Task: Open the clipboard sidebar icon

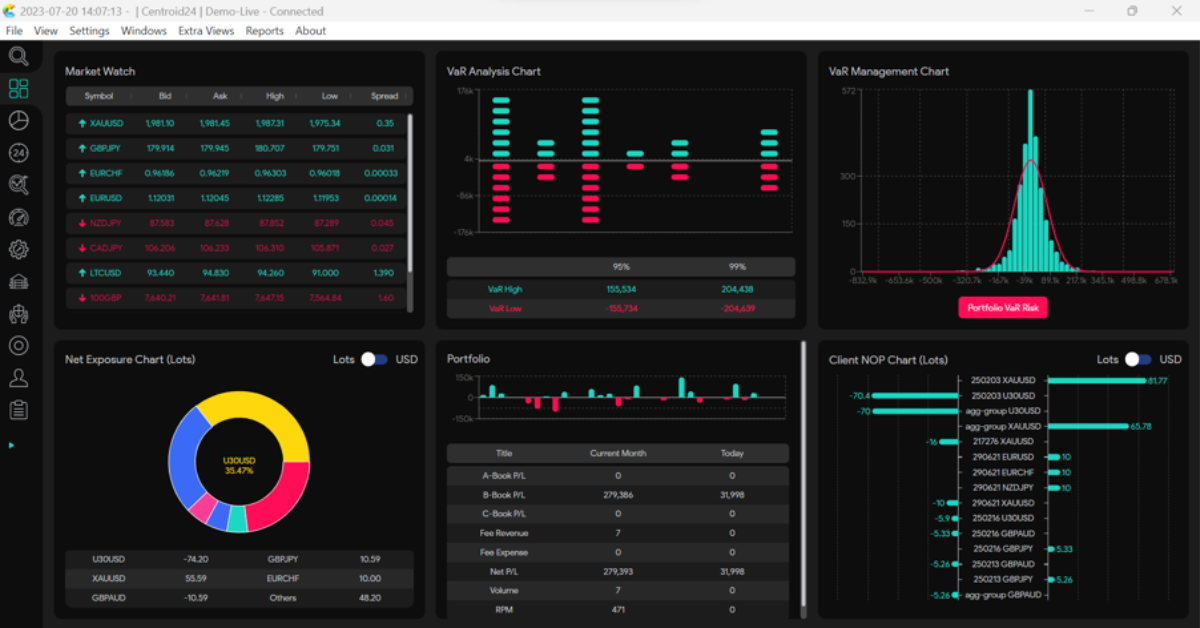Action: point(18,410)
